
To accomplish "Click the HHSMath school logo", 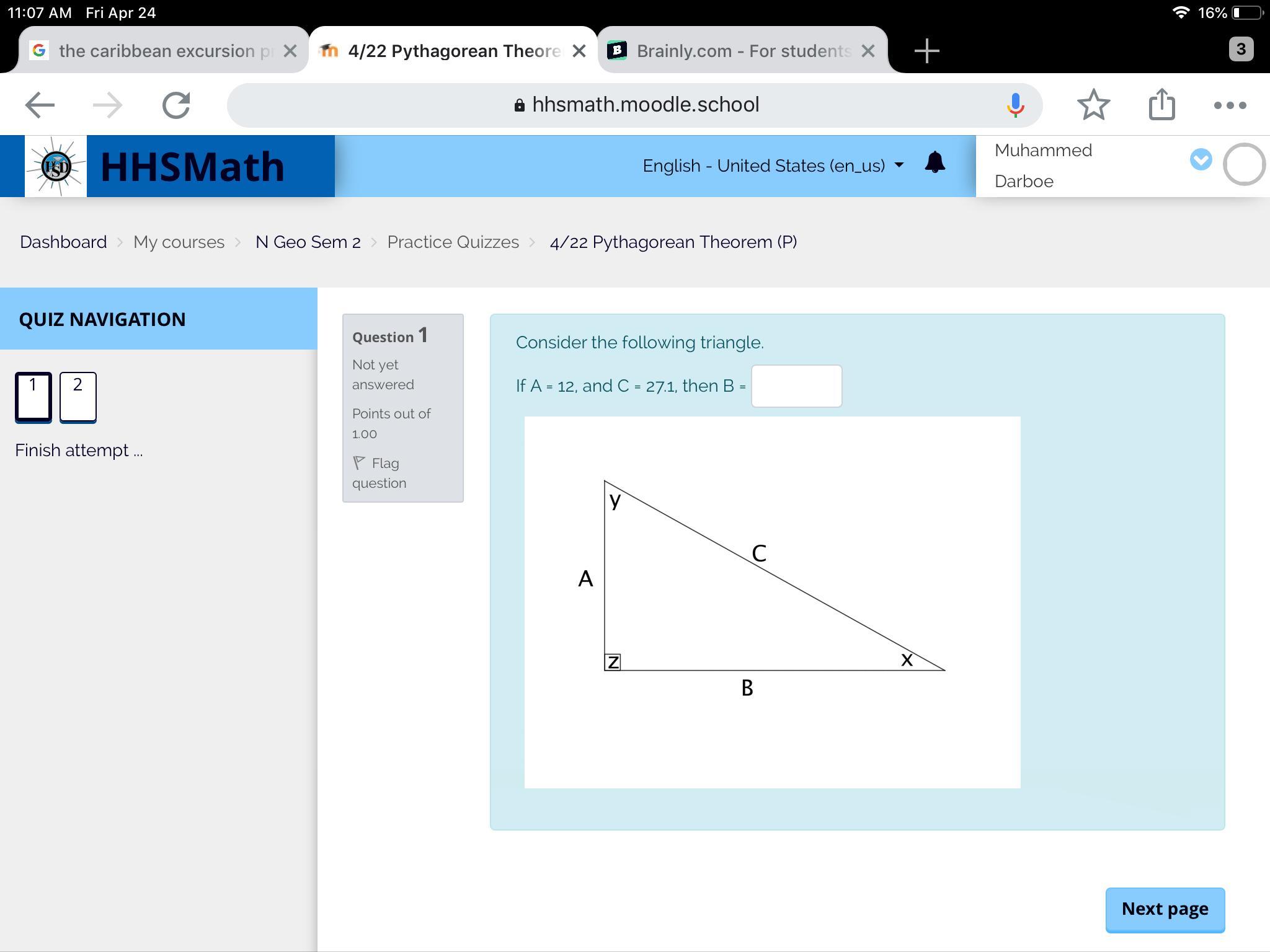I will 56,166.
